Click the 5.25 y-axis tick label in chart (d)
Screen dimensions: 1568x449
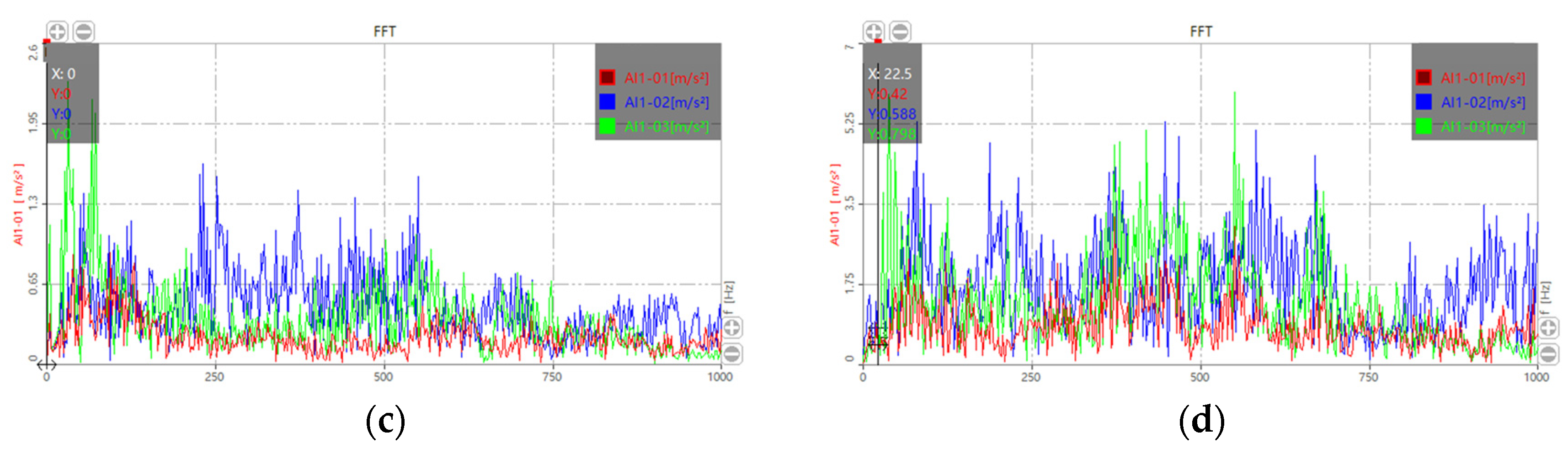point(850,123)
